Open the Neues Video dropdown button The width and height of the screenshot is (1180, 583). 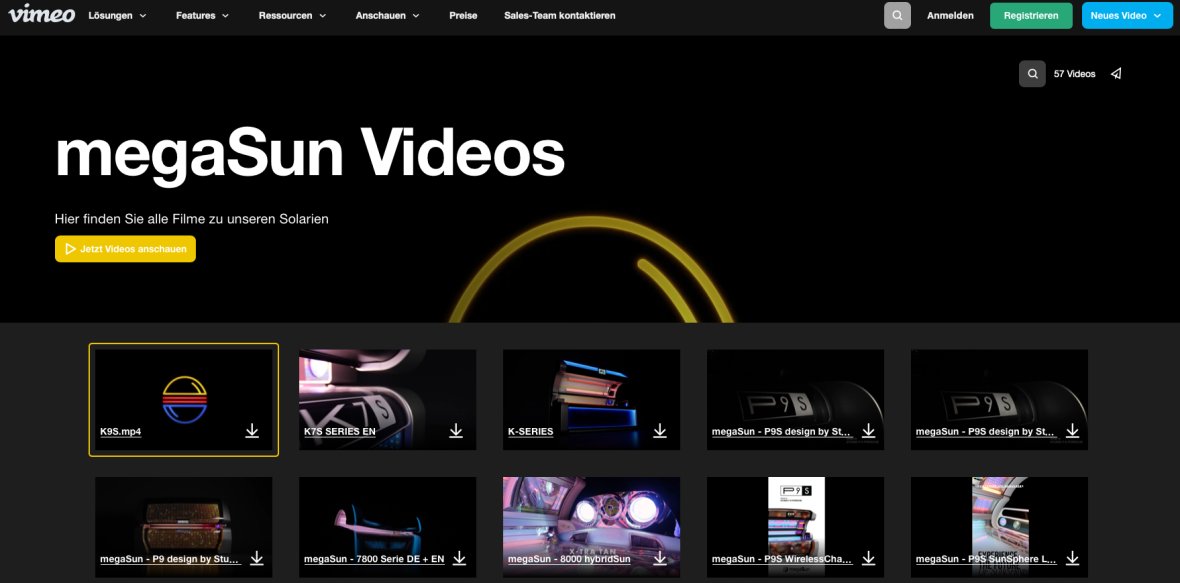1127,15
